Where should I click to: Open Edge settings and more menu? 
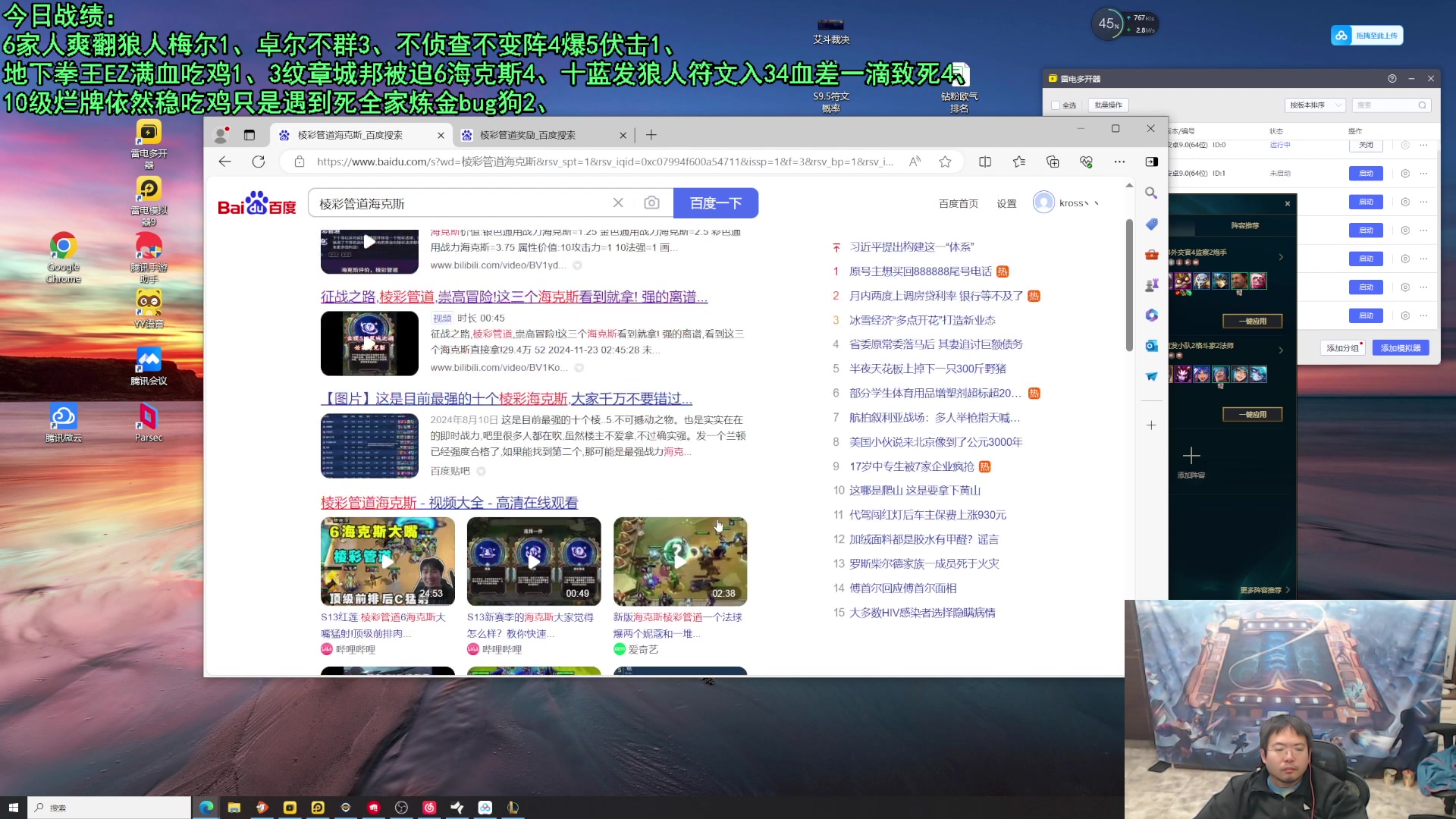[x=1119, y=162]
